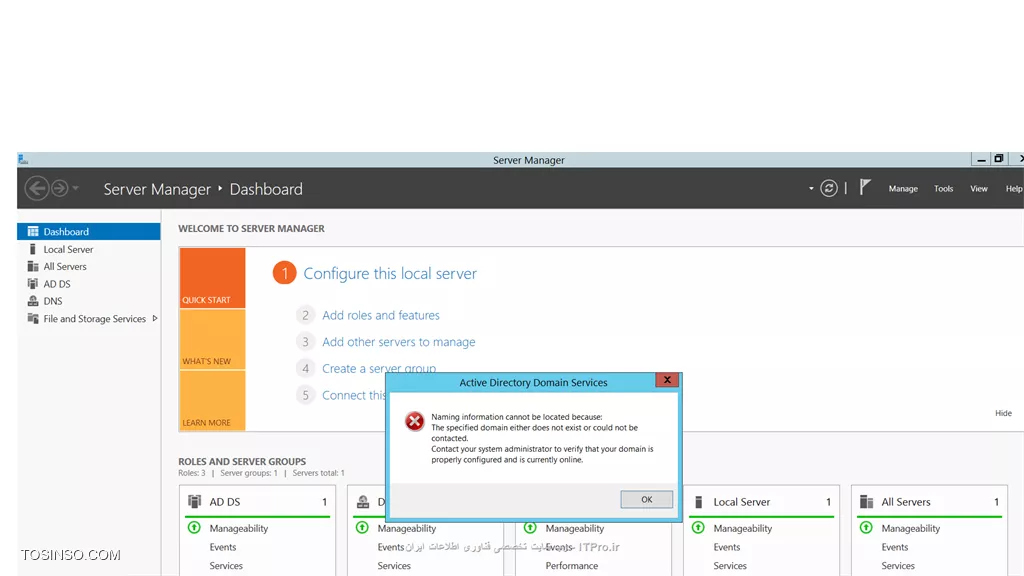Click the Local Server tile title text
This screenshot has width=1024, height=576.
click(x=741, y=502)
